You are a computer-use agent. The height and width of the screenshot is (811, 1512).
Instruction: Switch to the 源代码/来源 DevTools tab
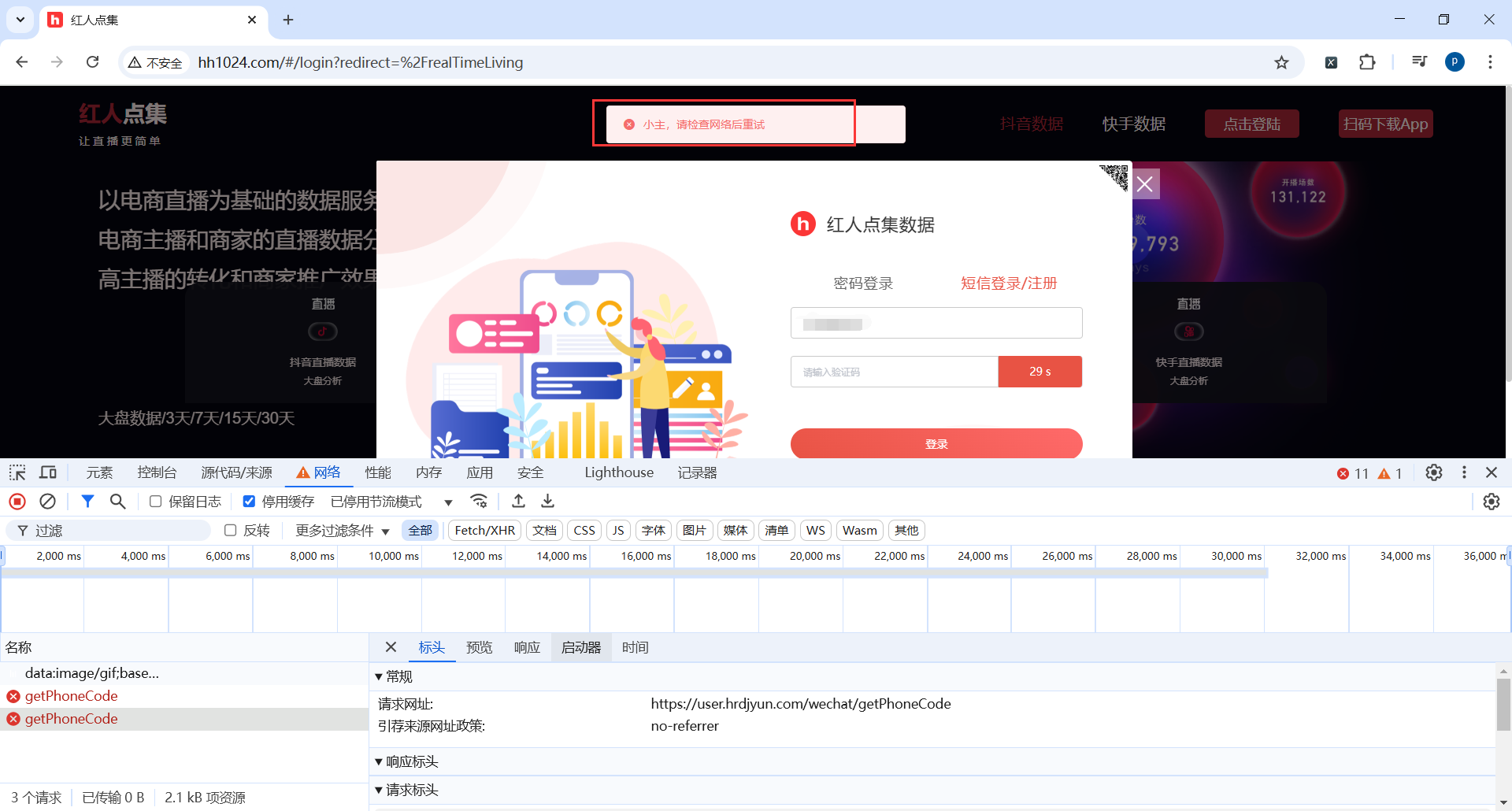coord(236,472)
